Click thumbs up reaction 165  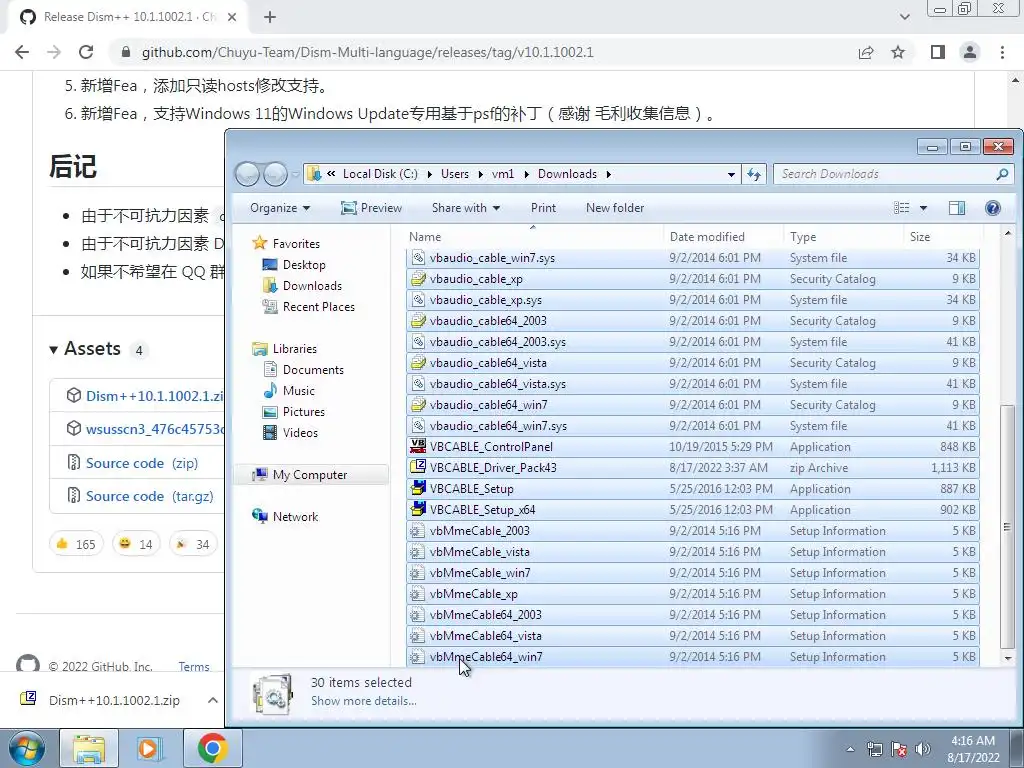pos(76,544)
